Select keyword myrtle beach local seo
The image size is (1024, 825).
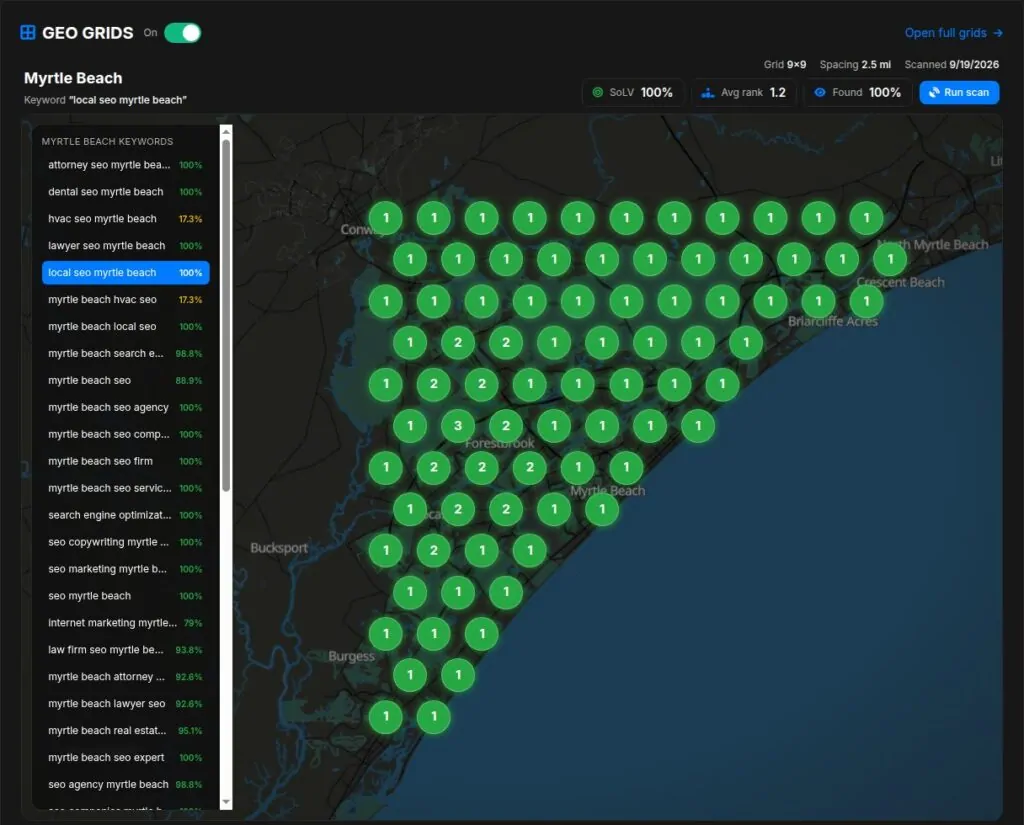[x=125, y=327]
